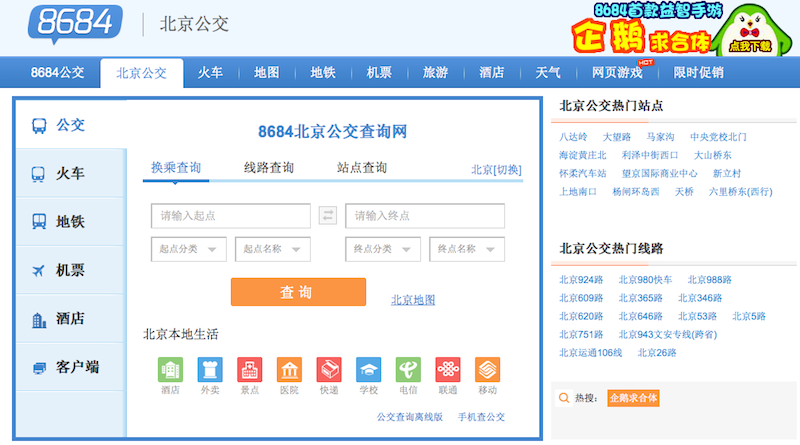Switch to the 站点查询 tab
The image size is (800, 445).
tap(362, 167)
